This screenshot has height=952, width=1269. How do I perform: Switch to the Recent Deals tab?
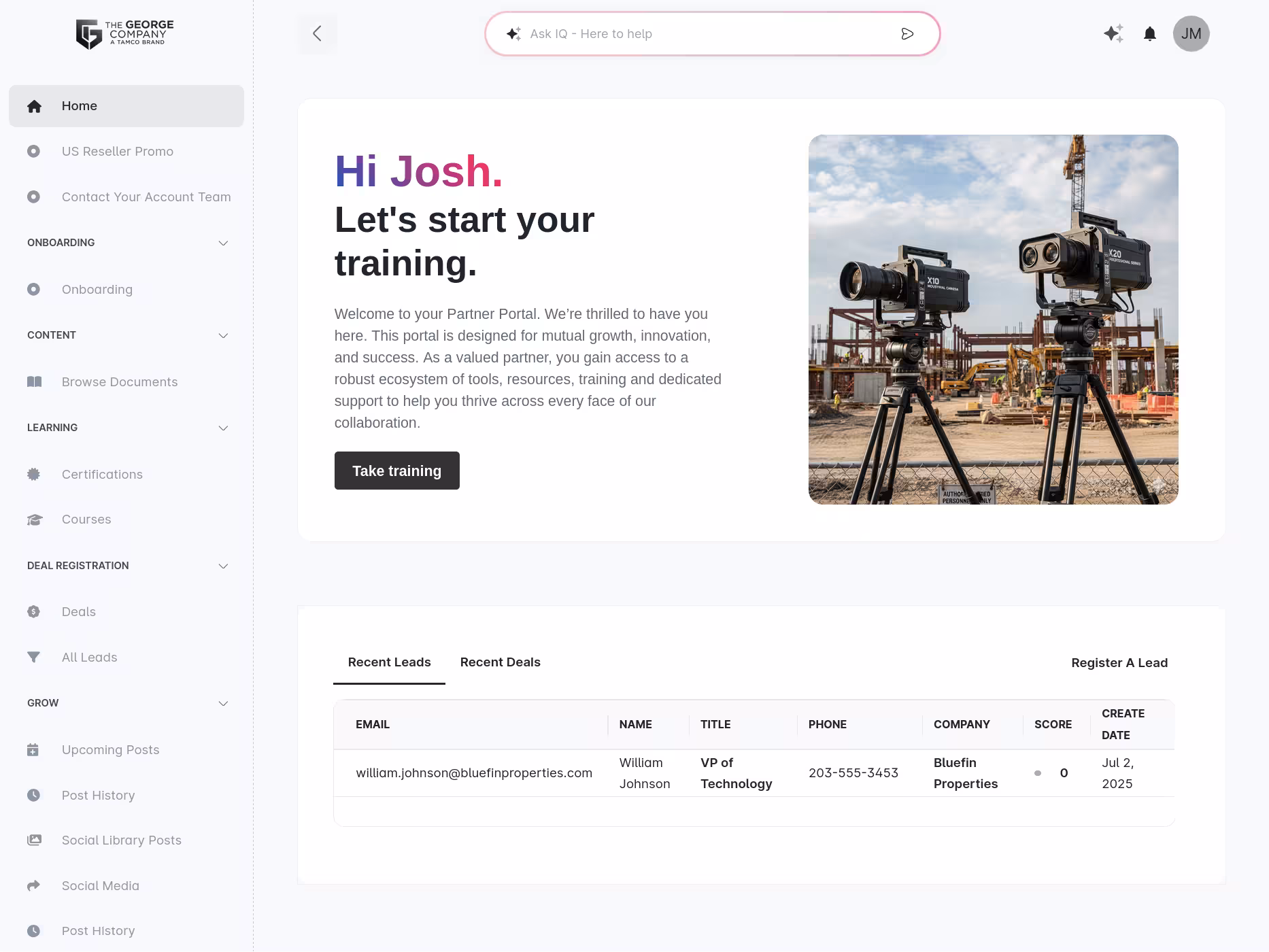click(500, 662)
